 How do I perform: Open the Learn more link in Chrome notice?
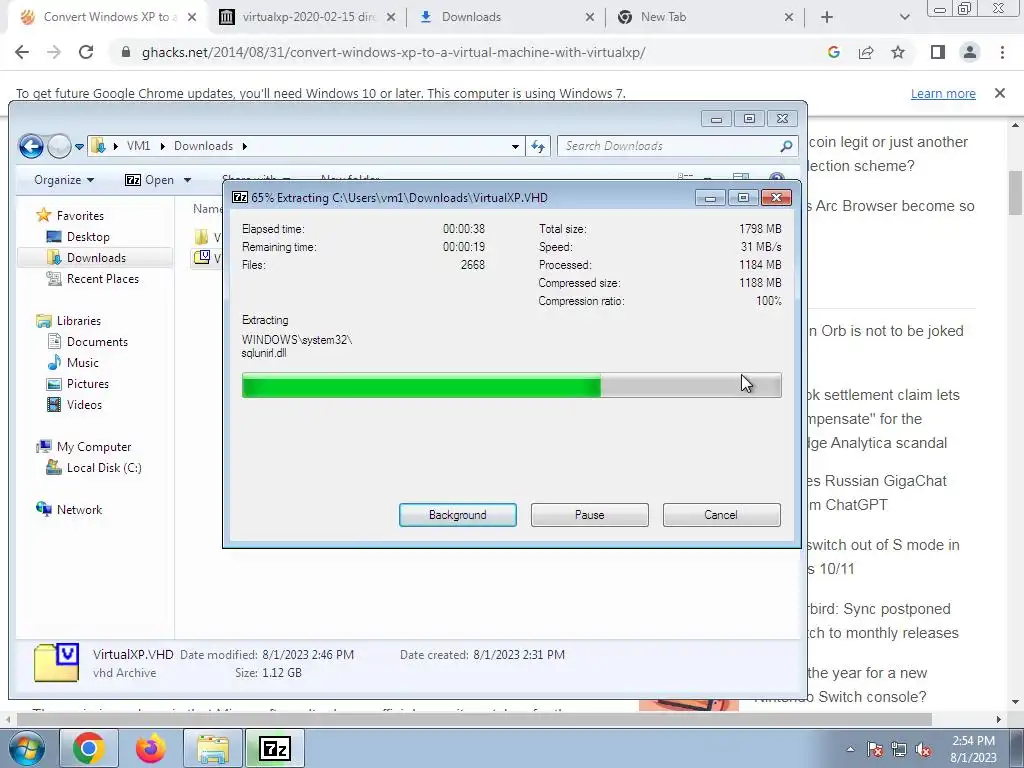(943, 93)
